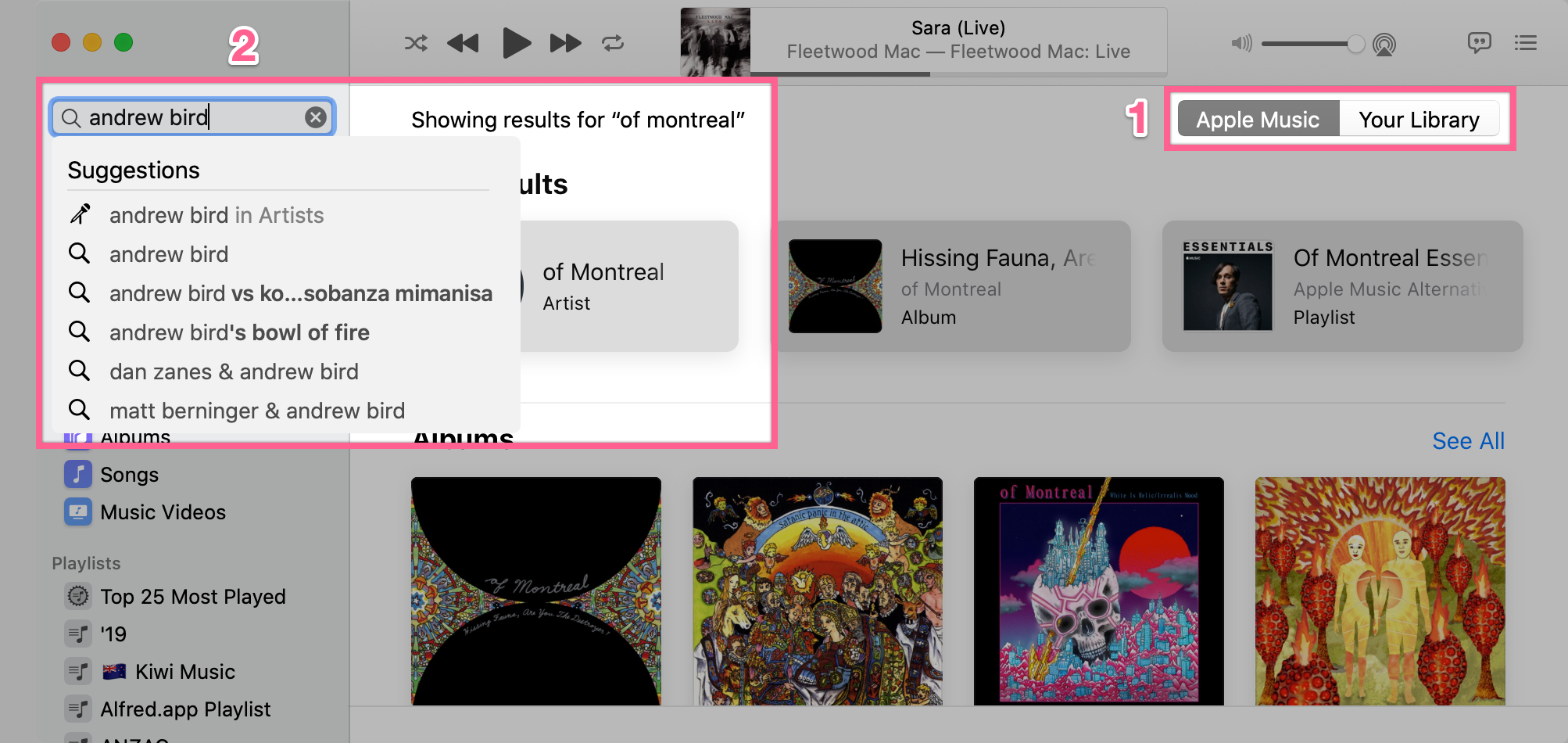Image resolution: width=1568 pixels, height=743 pixels.
Task: Click the volume slider track
Action: [1308, 44]
